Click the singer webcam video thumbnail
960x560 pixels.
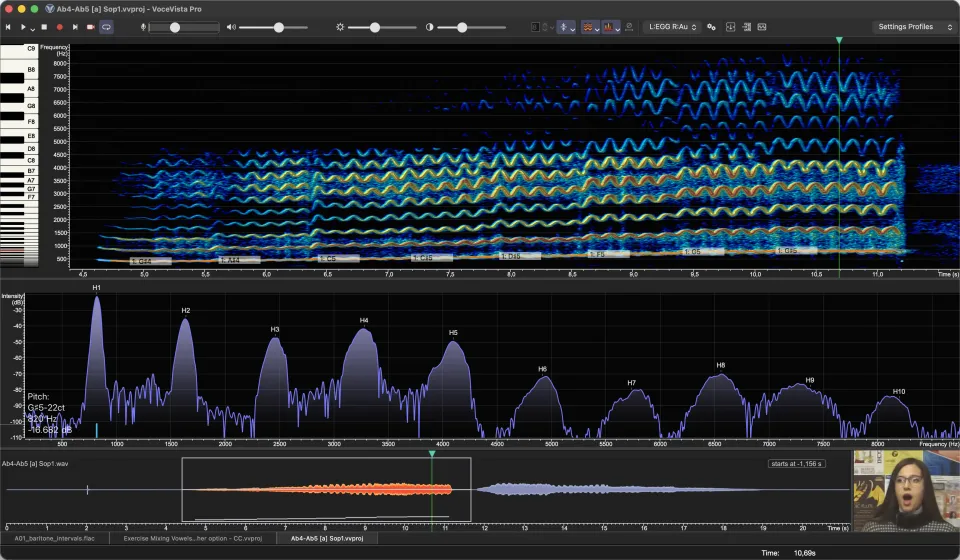click(x=906, y=491)
